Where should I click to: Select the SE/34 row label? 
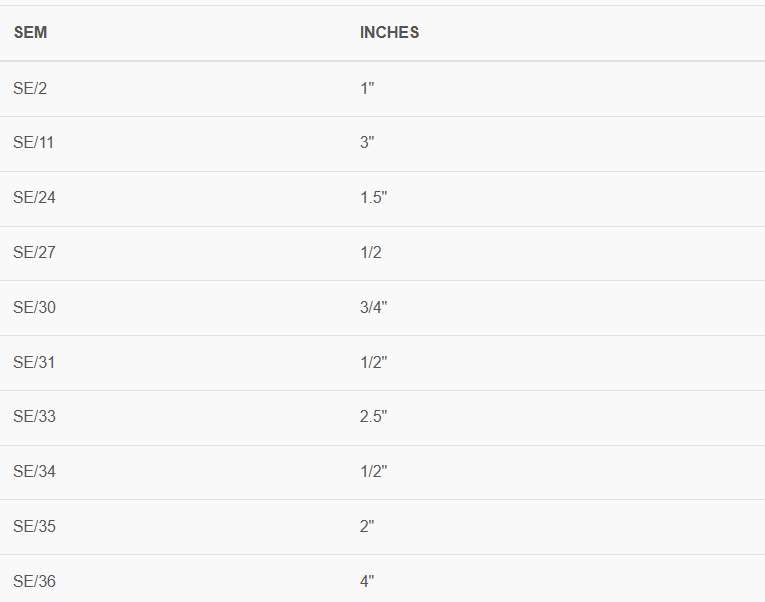tap(34, 471)
